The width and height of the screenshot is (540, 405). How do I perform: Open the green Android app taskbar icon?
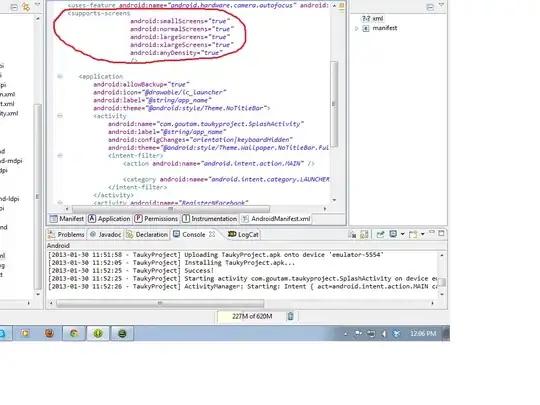click(98, 333)
